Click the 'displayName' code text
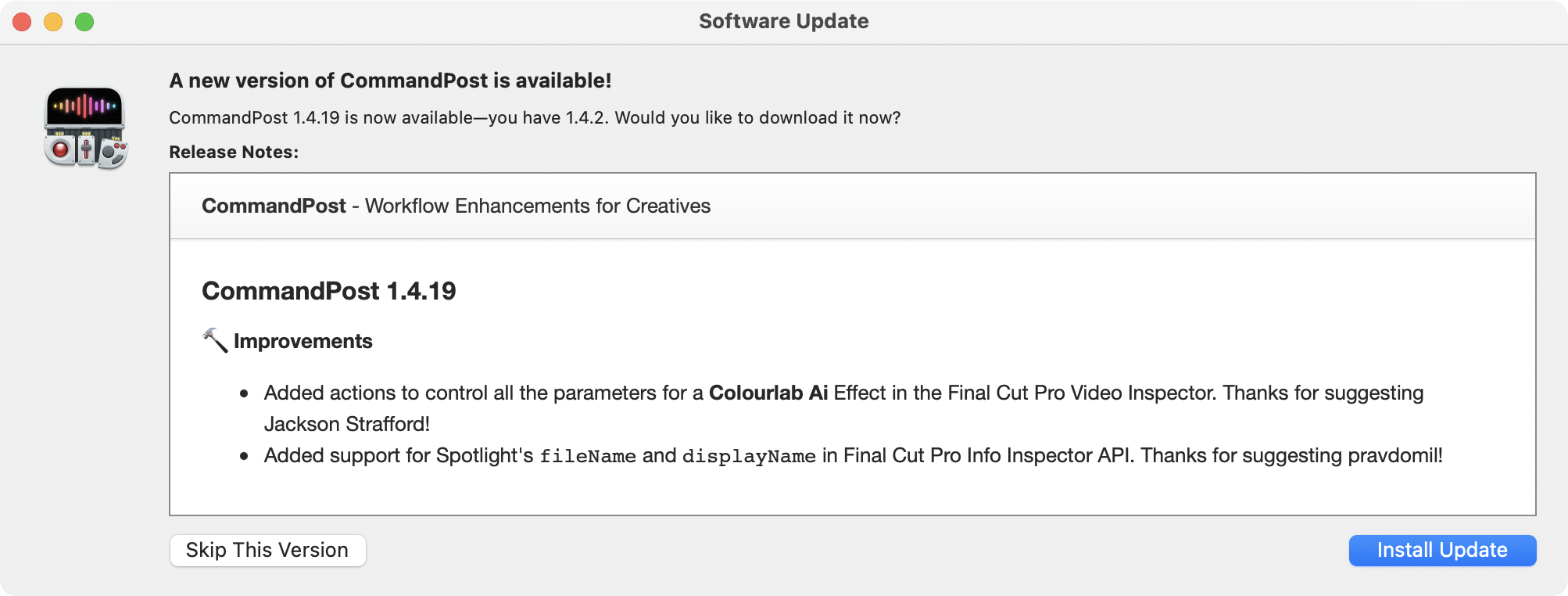 748,456
